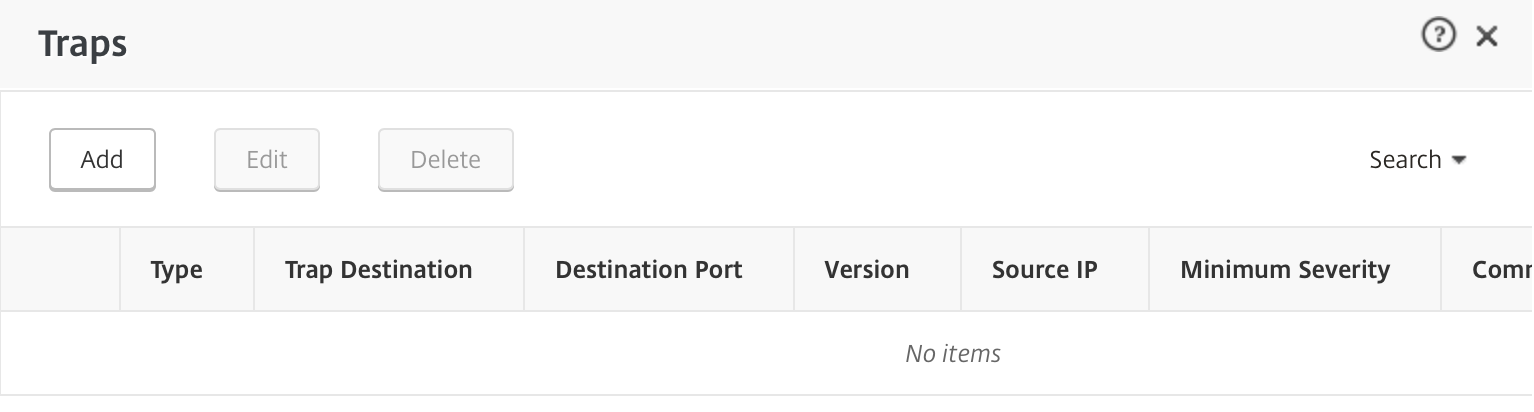Click the disabled Delete button

pyautogui.click(x=445, y=159)
